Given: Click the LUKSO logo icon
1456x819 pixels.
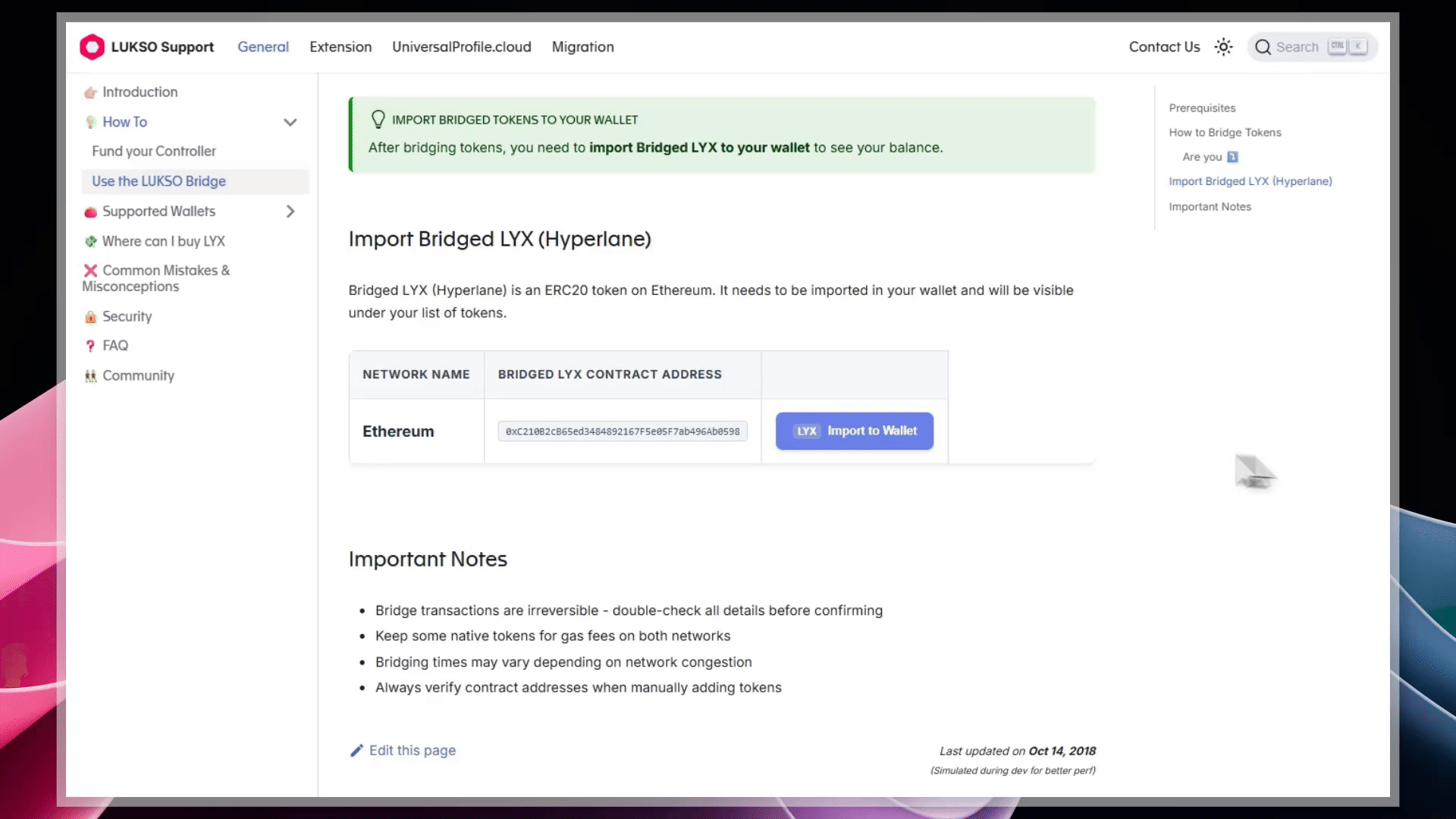Looking at the screenshot, I should pyautogui.click(x=92, y=47).
